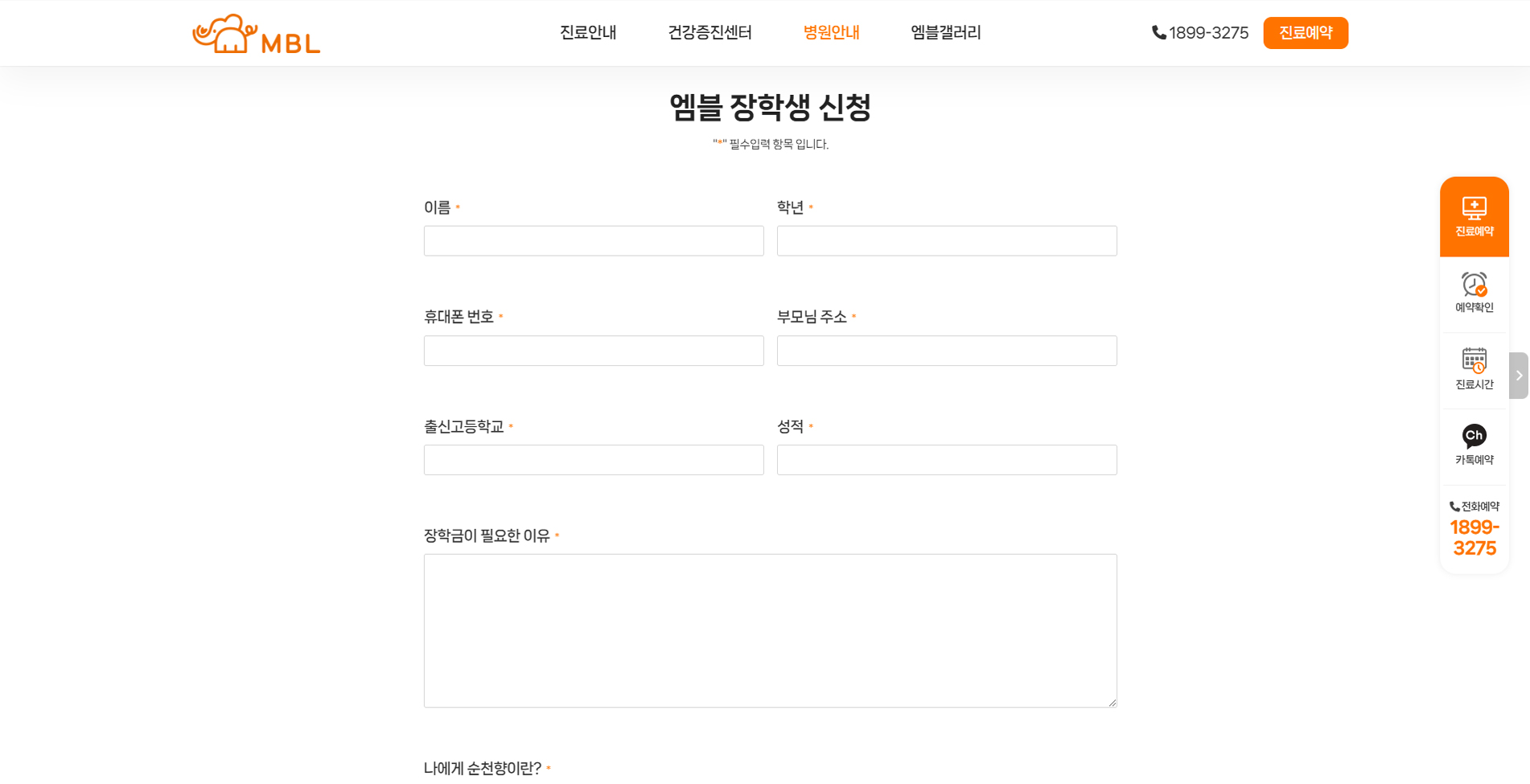Image resolution: width=1530 pixels, height=784 pixels.
Task: Open the 병원안내 menu
Action: tap(831, 33)
